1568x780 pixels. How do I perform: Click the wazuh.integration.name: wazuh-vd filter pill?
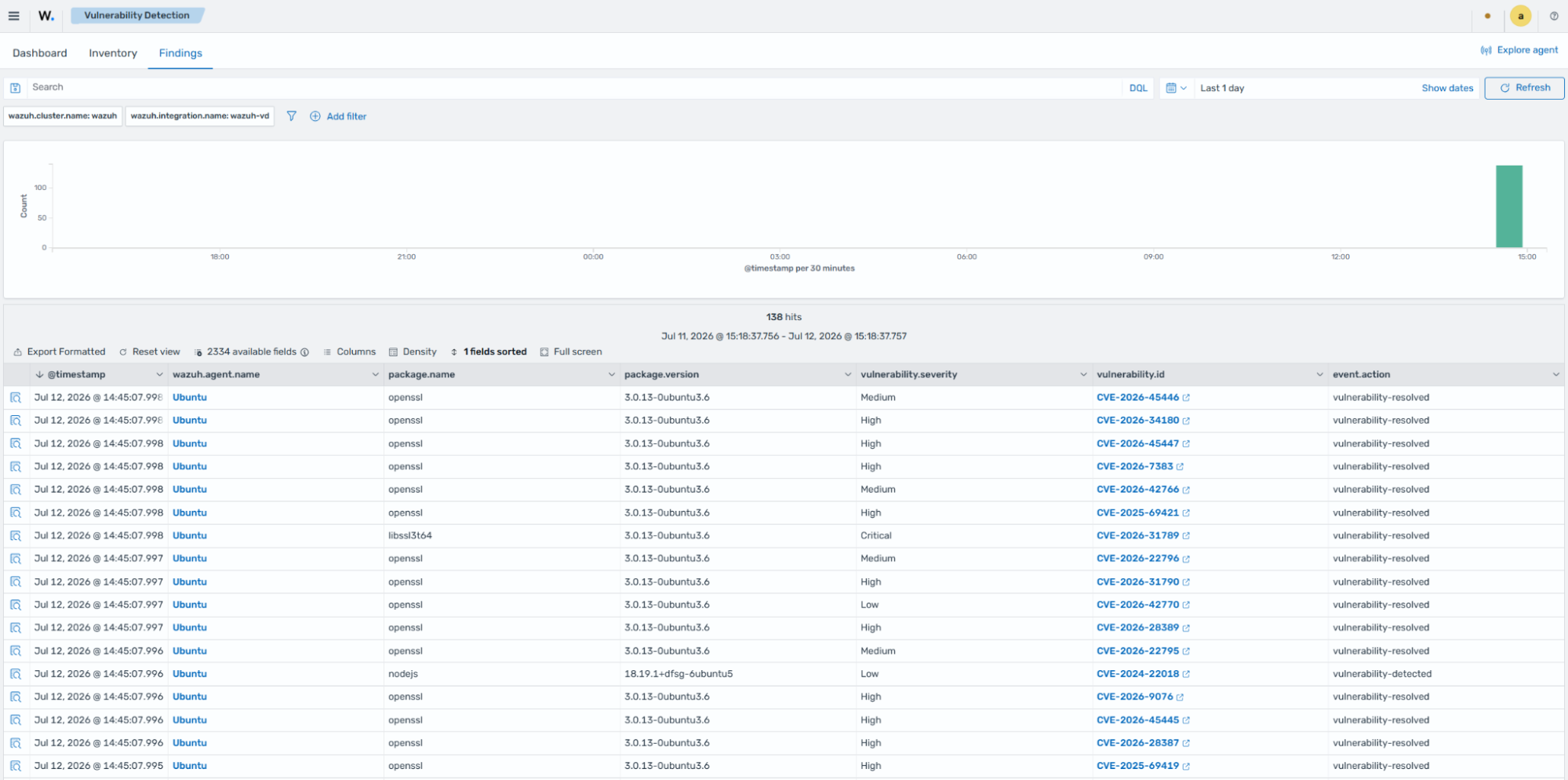click(x=200, y=116)
